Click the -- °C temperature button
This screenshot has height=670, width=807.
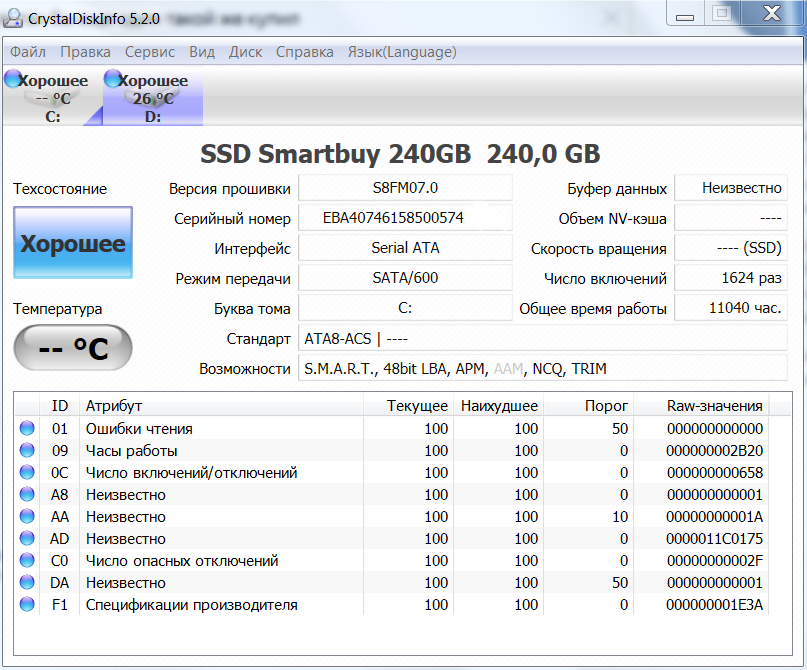(x=73, y=347)
